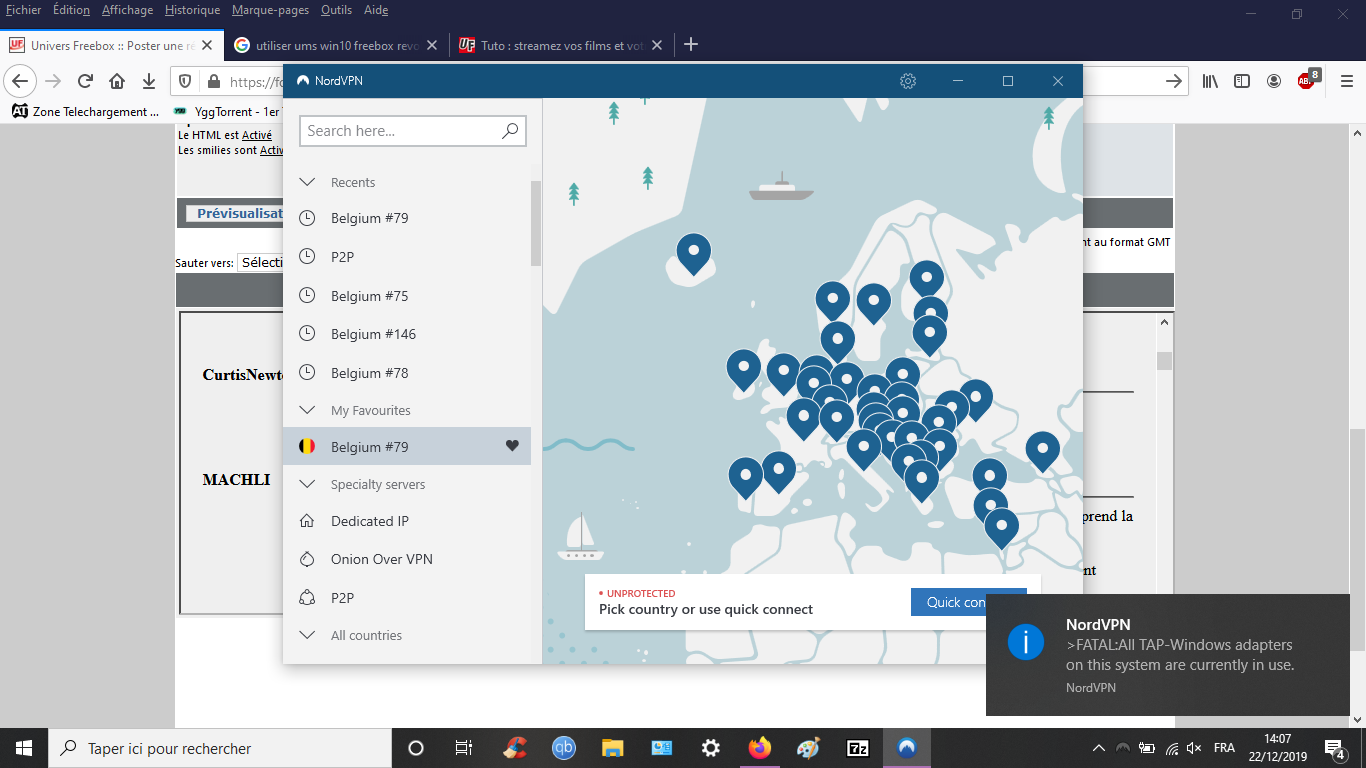Image resolution: width=1366 pixels, height=768 pixels.
Task: Open Zone Telechargement bookmark
Action: click(x=86, y=112)
